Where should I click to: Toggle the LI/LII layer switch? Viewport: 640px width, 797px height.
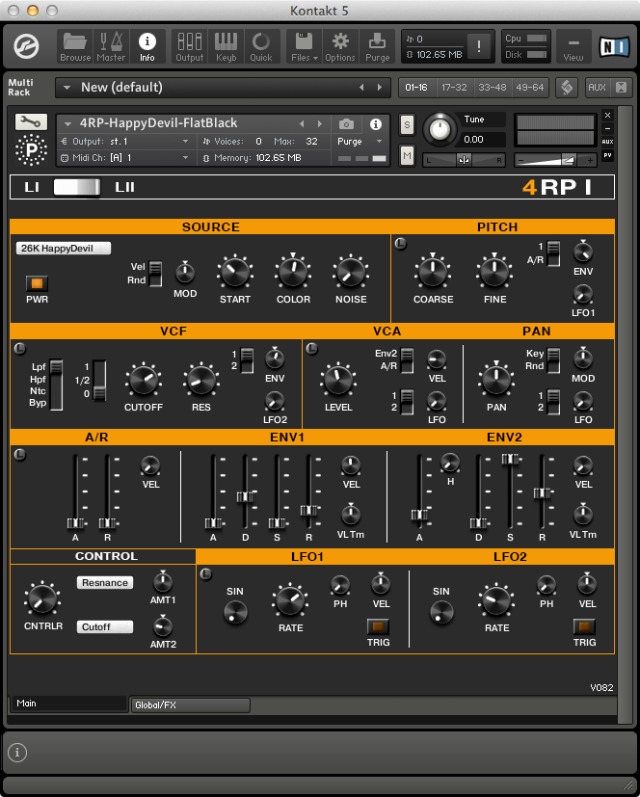[x=77, y=187]
